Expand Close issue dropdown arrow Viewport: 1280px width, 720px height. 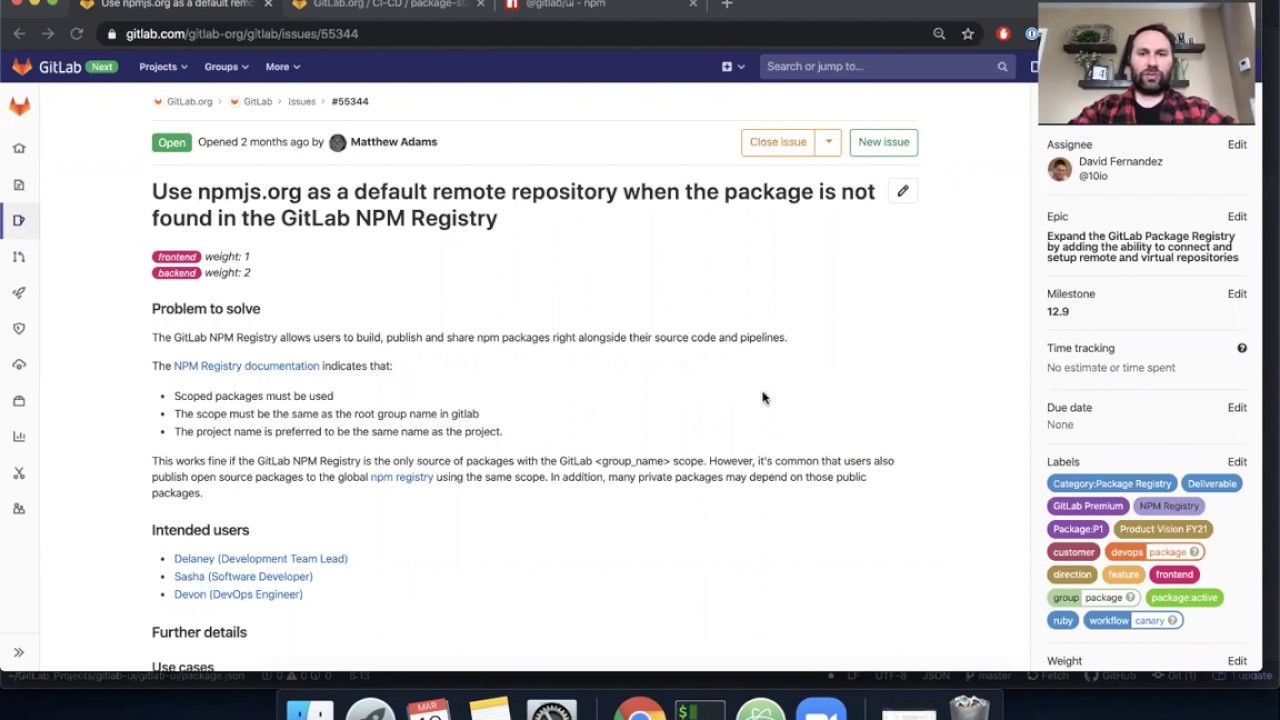point(829,142)
